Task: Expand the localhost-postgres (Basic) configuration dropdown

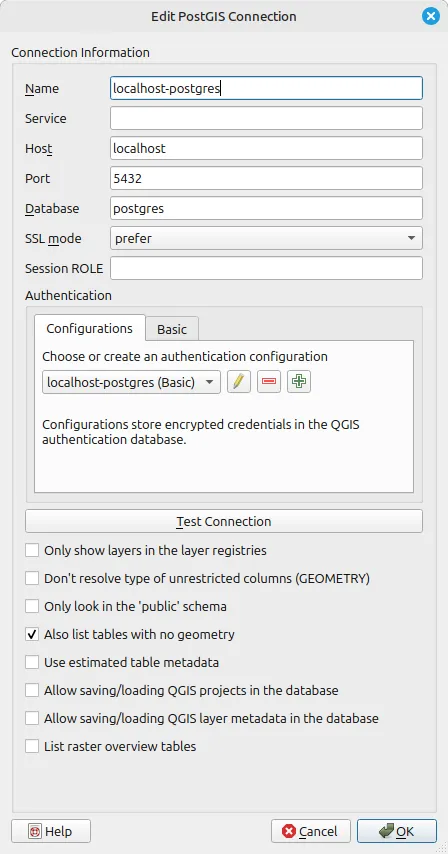Action: pyautogui.click(x=131, y=382)
